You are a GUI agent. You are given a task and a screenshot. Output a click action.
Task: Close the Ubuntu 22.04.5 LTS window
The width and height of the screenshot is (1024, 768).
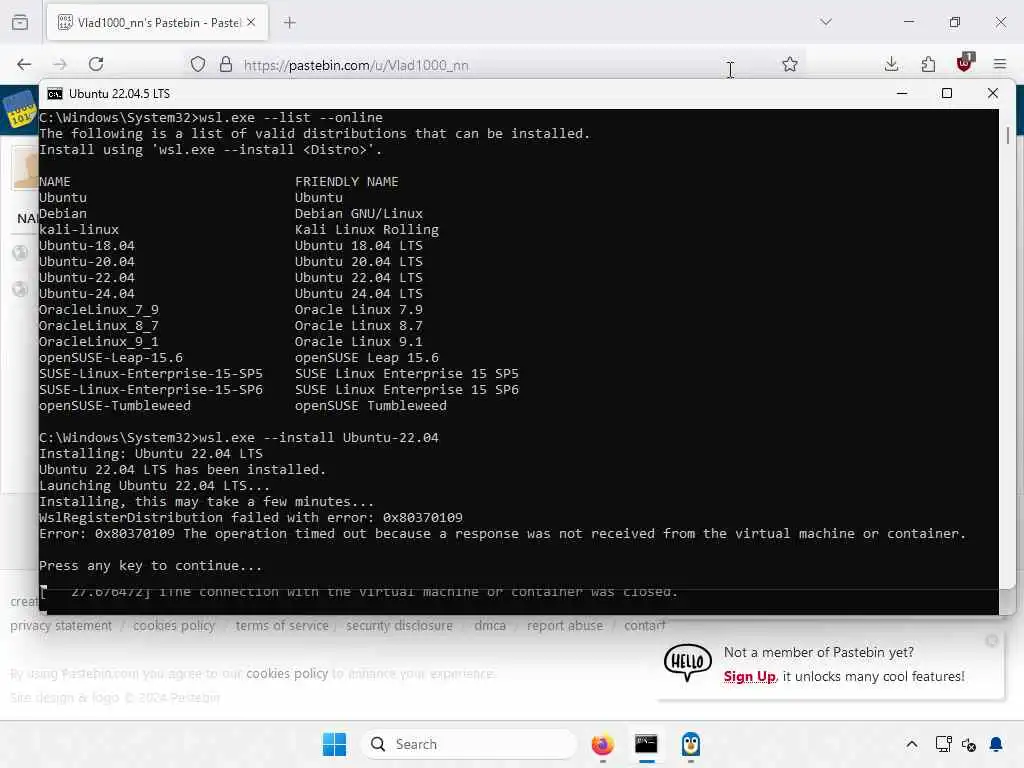(x=993, y=93)
